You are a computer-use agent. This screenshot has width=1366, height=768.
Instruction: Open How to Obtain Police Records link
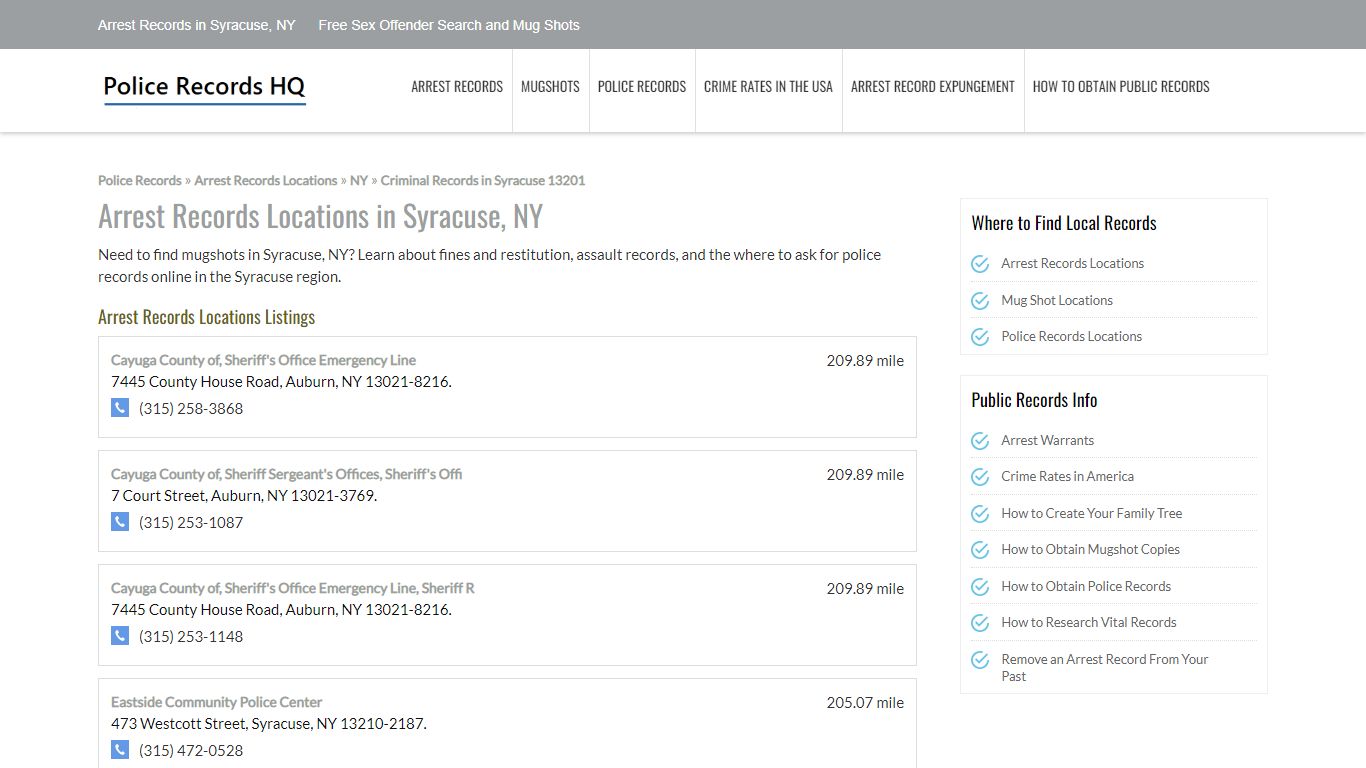pyautogui.click(x=1086, y=586)
